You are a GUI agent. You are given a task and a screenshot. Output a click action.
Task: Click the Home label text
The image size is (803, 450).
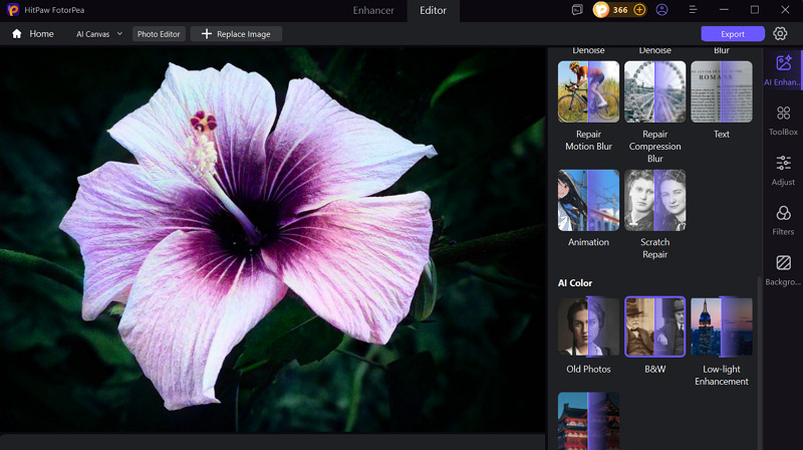click(x=41, y=34)
